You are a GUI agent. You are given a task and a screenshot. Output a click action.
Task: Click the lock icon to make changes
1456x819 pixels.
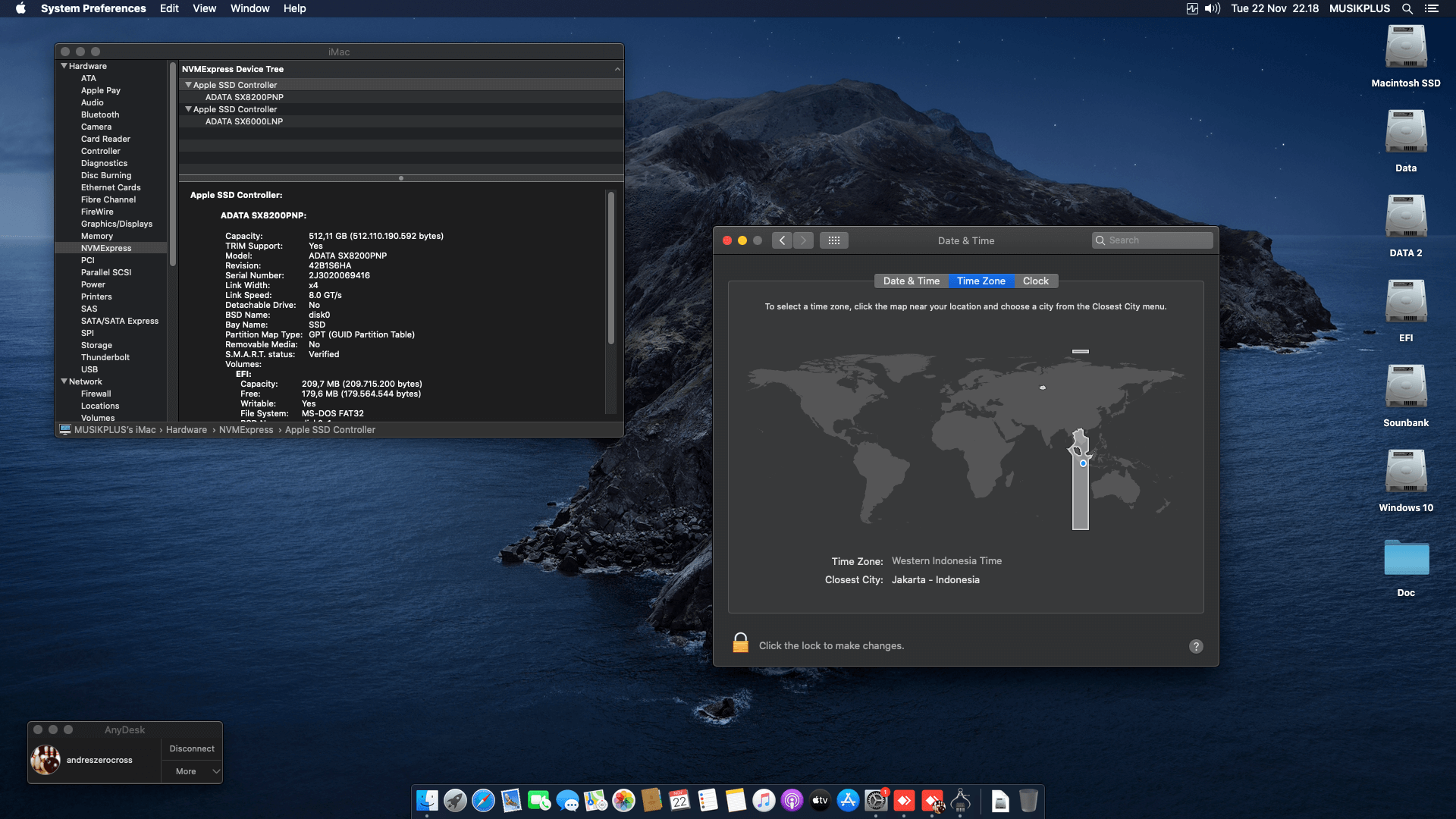click(x=740, y=643)
